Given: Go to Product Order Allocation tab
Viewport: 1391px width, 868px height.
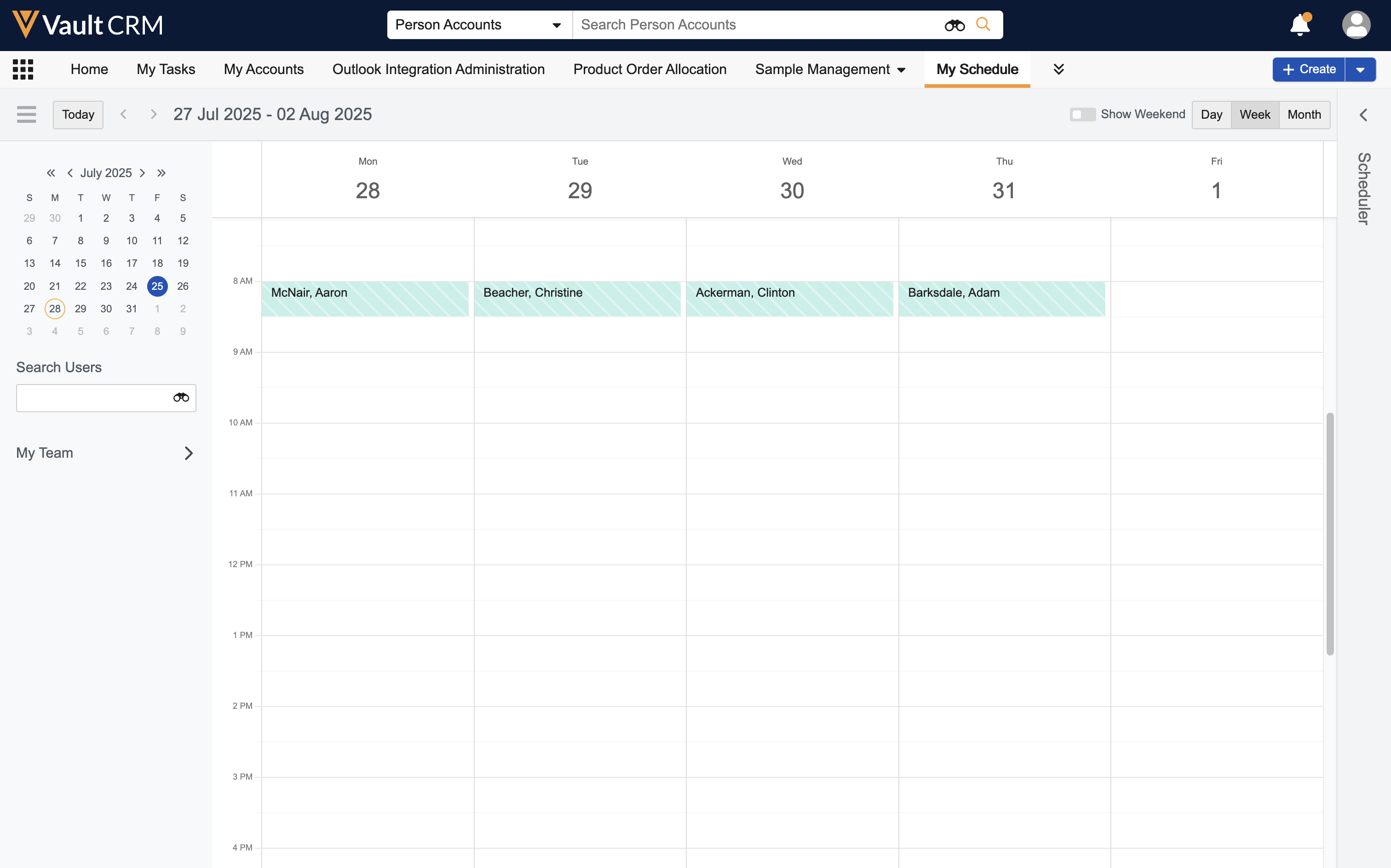Looking at the screenshot, I should [x=650, y=69].
